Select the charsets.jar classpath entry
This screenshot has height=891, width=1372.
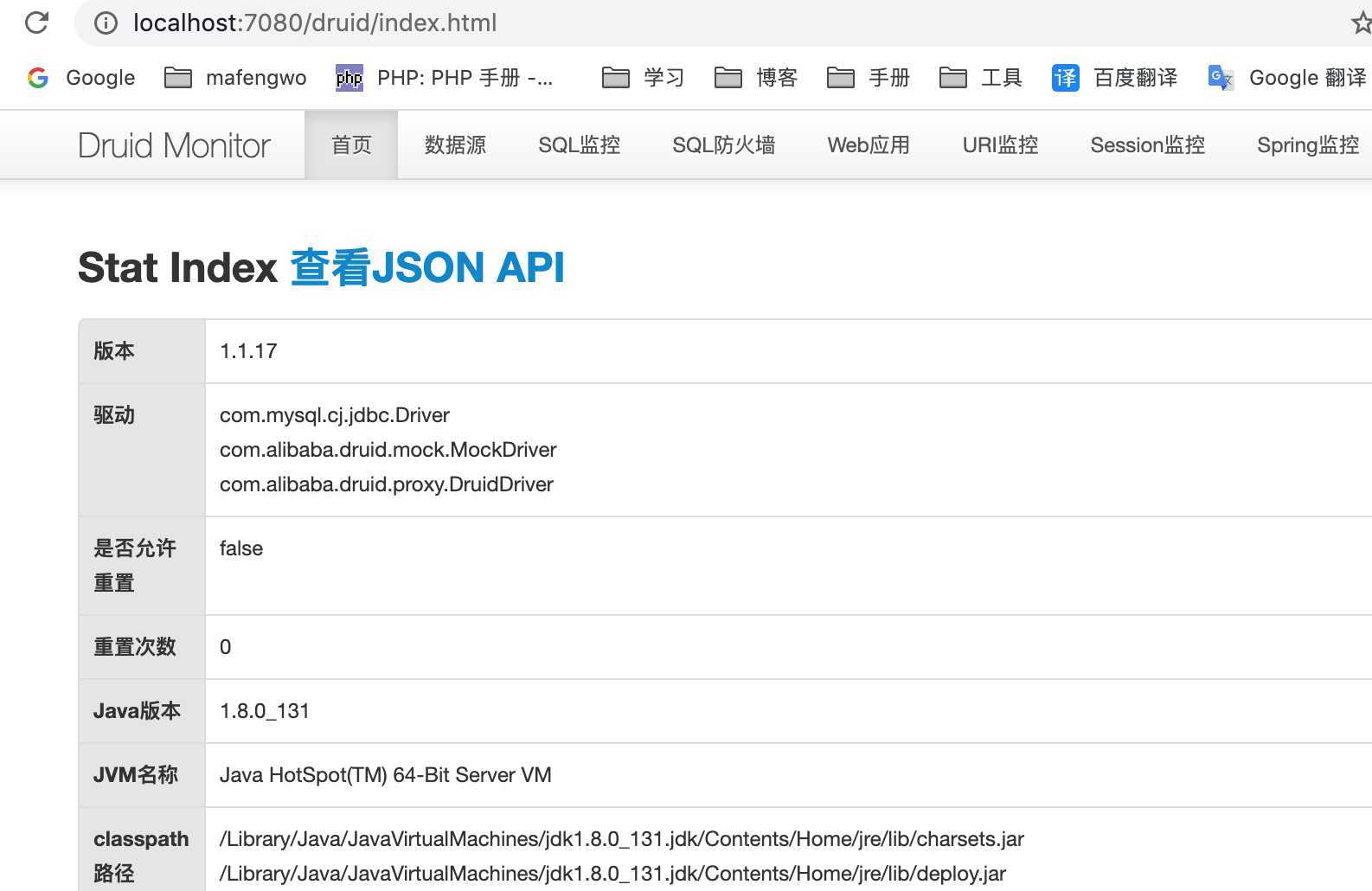coord(622,839)
